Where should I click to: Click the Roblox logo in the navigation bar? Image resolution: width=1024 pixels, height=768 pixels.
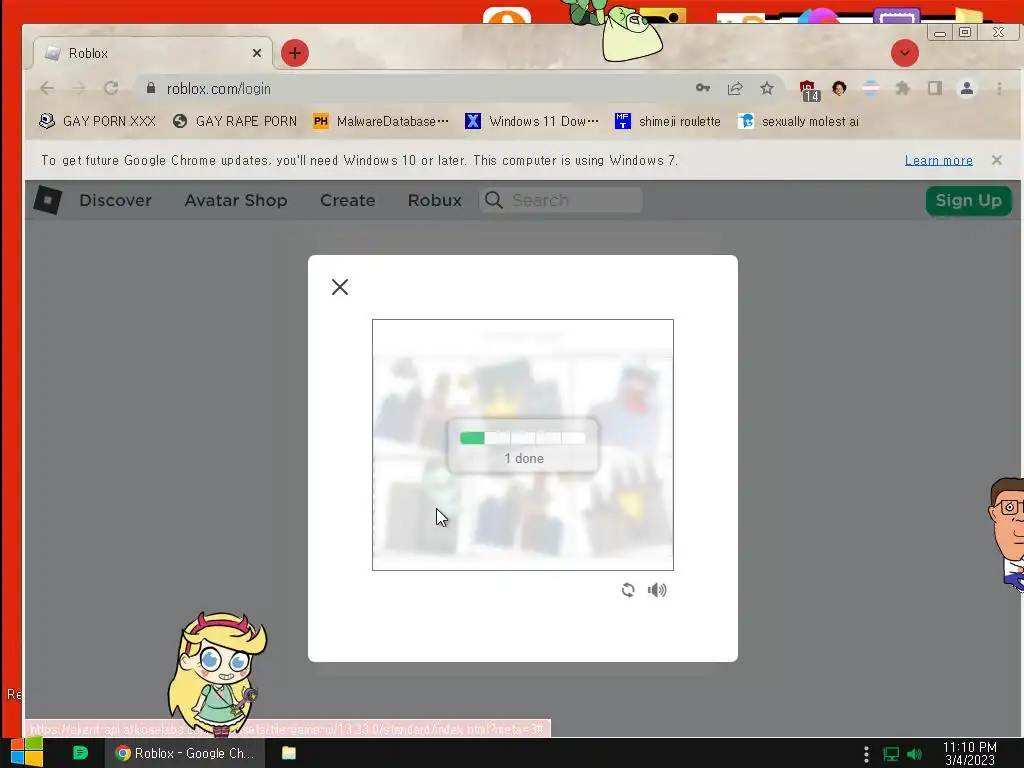click(48, 200)
